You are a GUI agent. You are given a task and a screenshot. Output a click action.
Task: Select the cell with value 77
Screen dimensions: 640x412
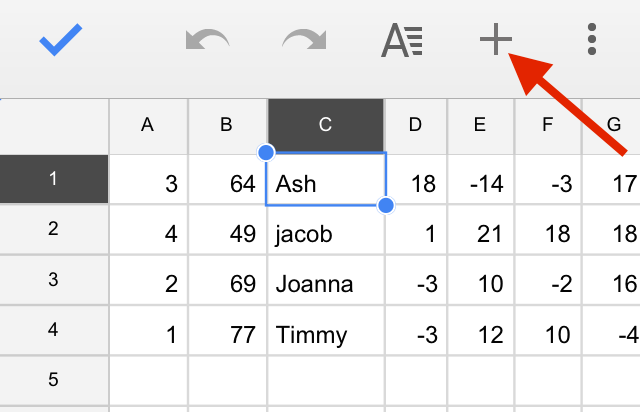(228, 330)
